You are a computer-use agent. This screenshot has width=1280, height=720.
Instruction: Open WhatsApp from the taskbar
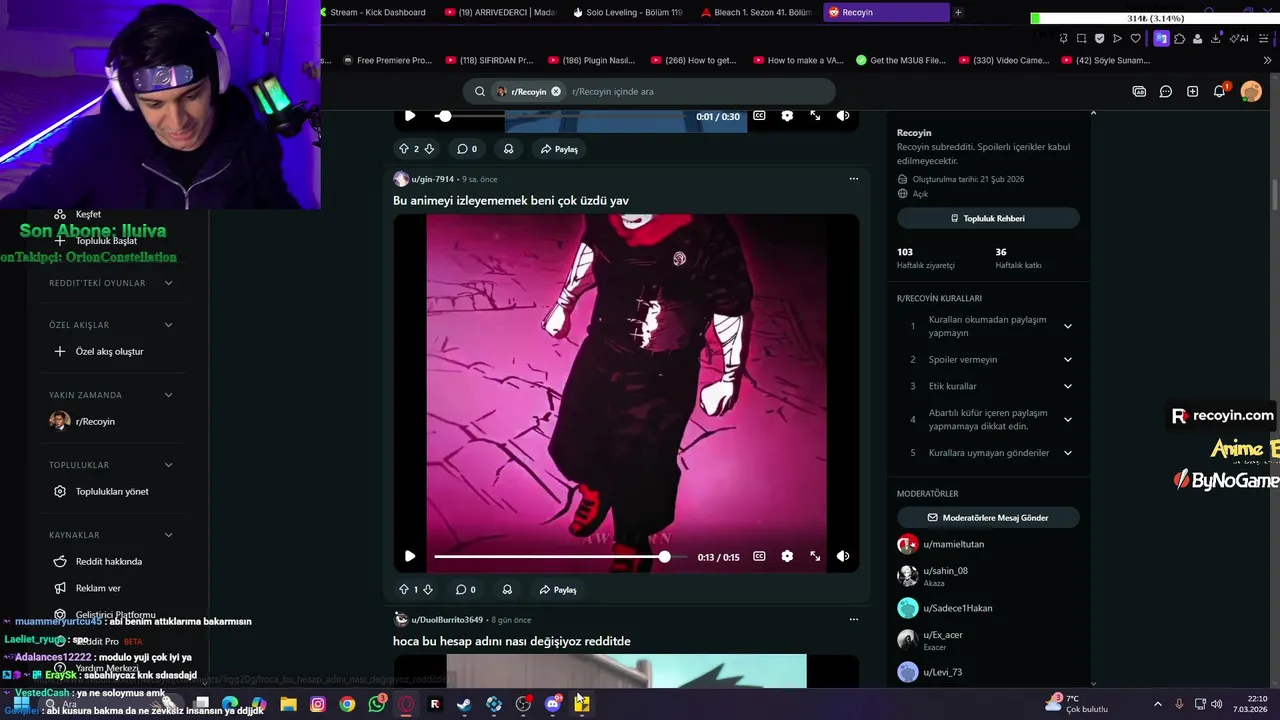click(377, 704)
